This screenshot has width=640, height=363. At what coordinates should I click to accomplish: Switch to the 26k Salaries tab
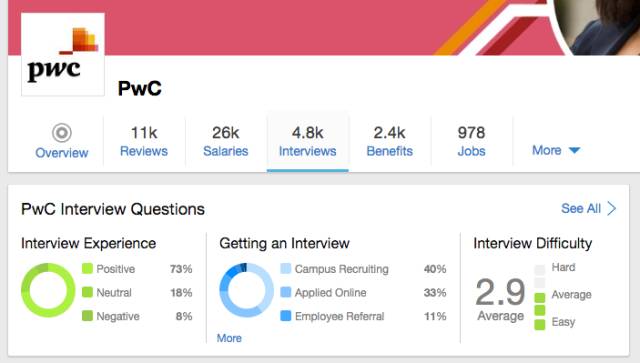click(226, 142)
